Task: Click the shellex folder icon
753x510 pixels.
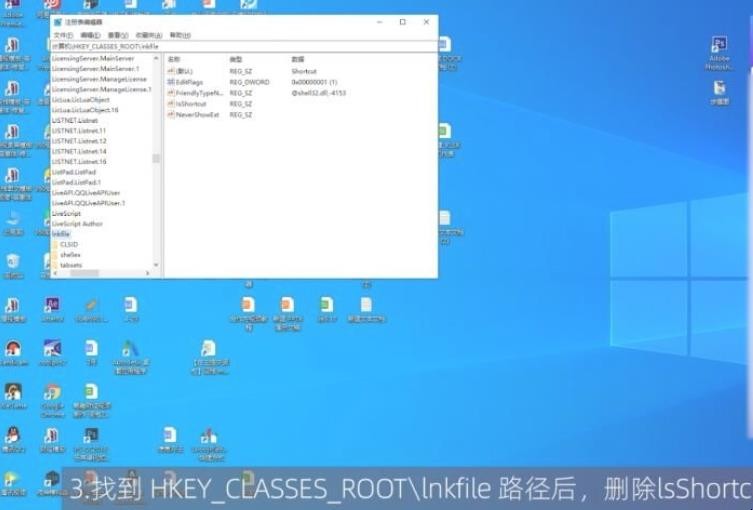Action: tap(55, 255)
